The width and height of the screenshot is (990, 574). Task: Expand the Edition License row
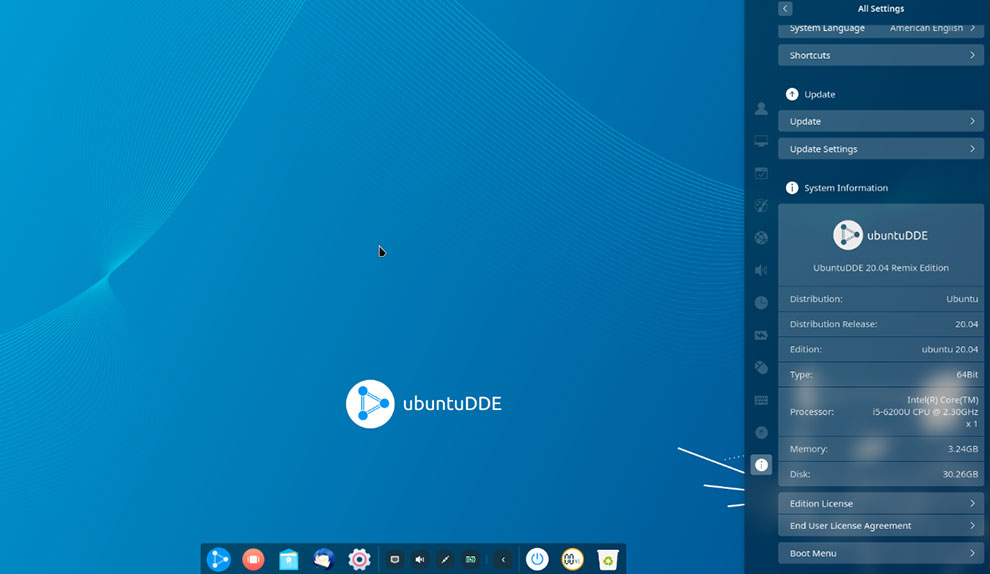881,503
